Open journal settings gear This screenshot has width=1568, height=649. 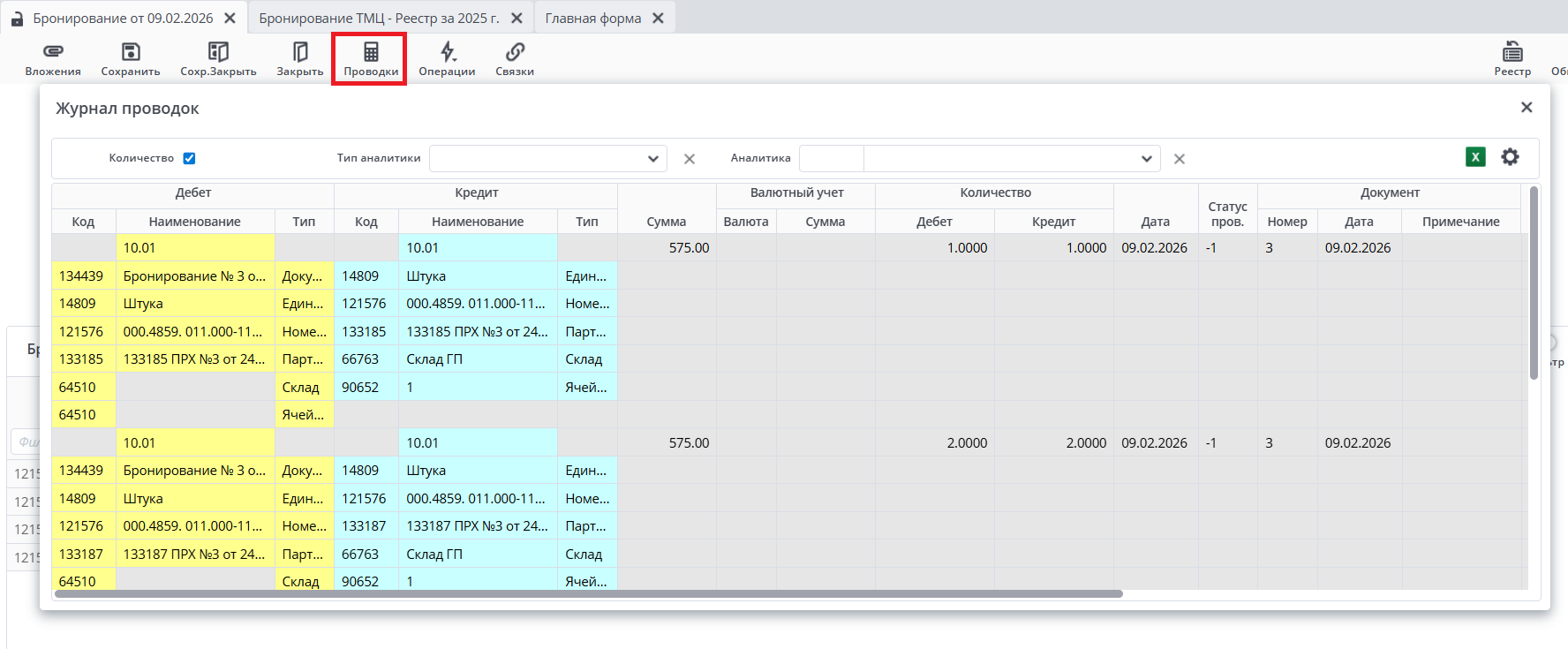pos(1511,157)
